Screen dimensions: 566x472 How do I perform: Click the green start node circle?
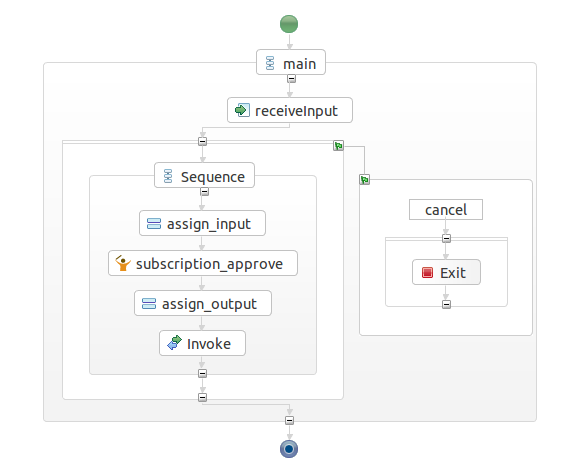pyautogui.click(x=289, y=24)
